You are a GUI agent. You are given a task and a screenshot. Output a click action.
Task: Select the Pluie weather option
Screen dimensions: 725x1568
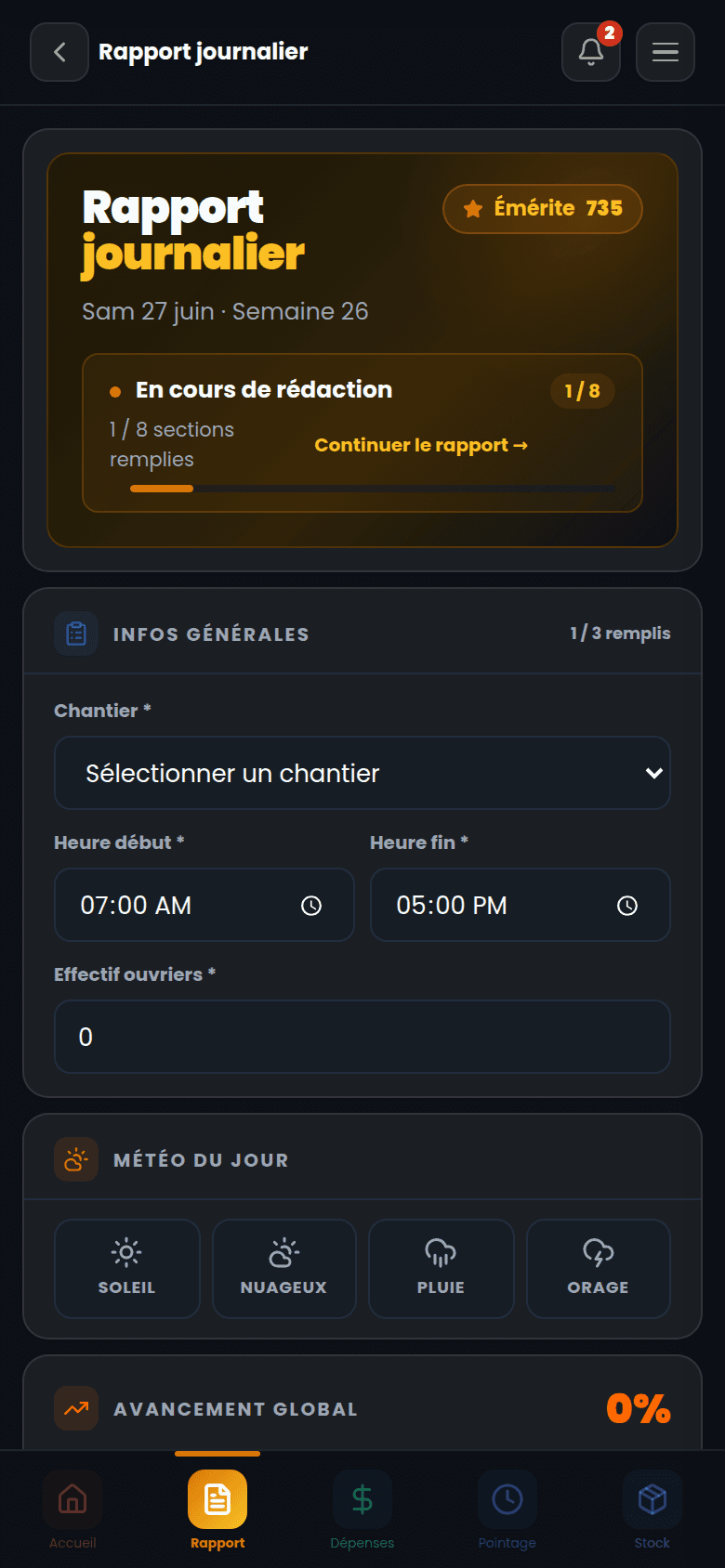point(442,1269)
